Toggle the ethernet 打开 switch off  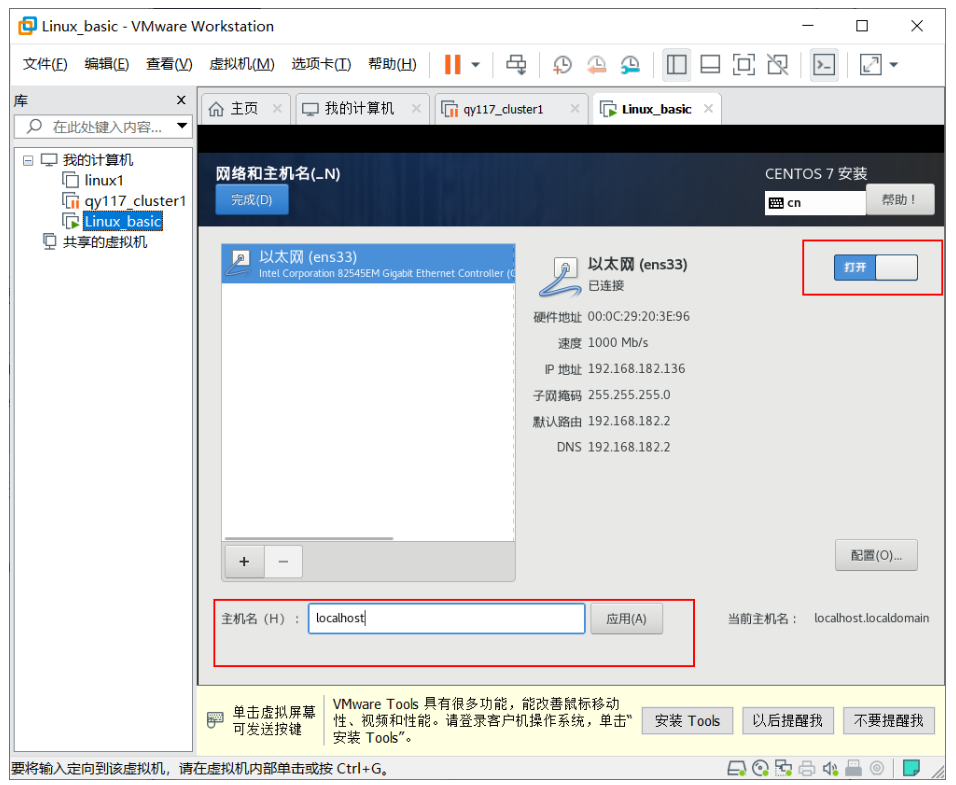point(876,268)
